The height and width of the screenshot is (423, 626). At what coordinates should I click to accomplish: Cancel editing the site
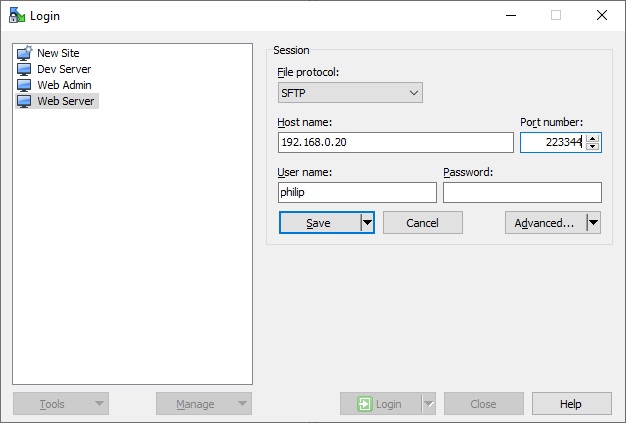click(x=423, y=223)
